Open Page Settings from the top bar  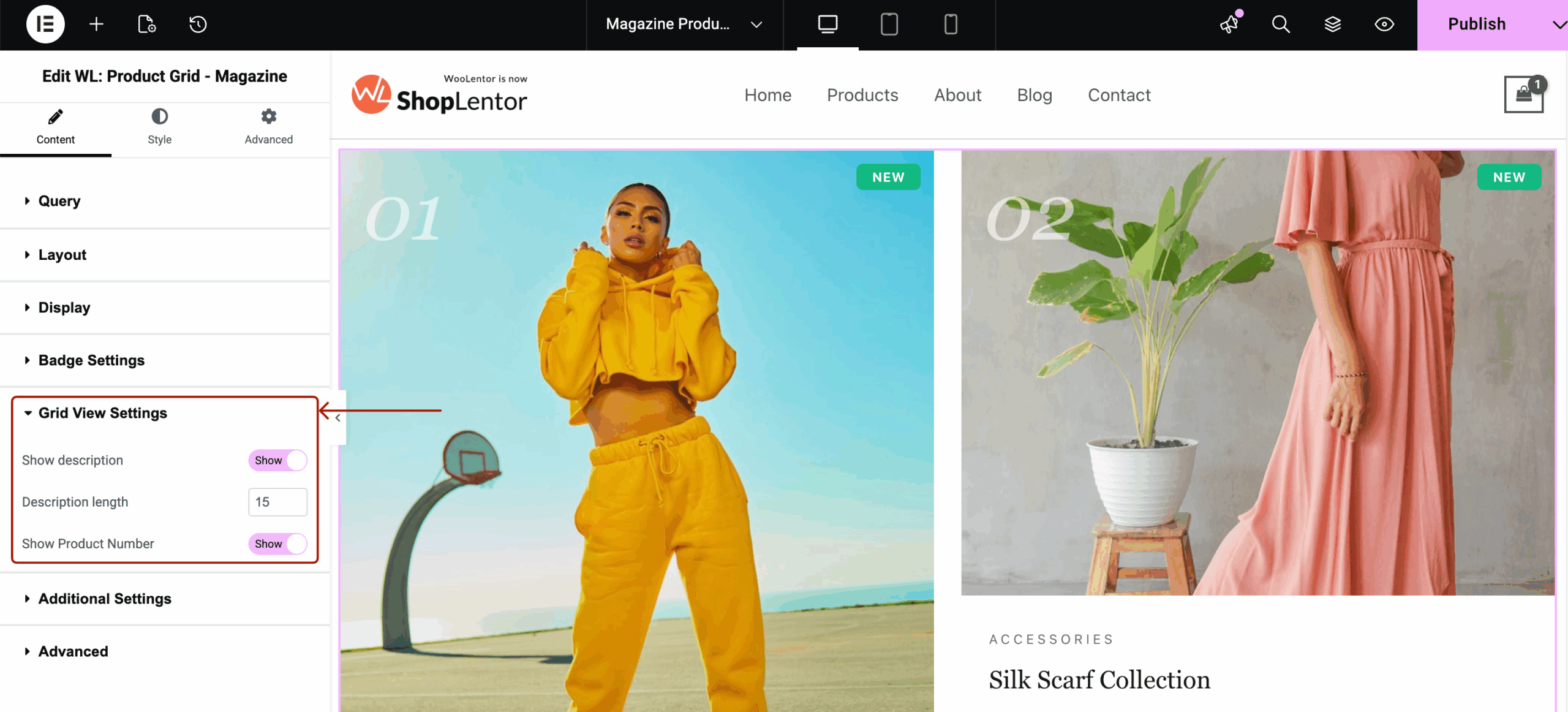click(146, 25)
